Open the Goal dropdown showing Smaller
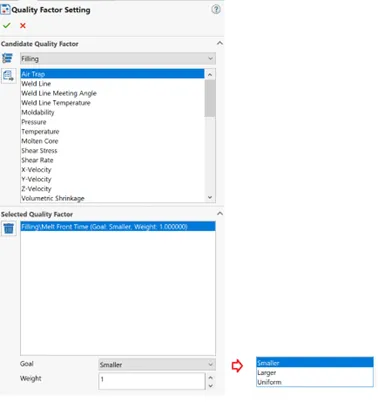 (157, 365)
